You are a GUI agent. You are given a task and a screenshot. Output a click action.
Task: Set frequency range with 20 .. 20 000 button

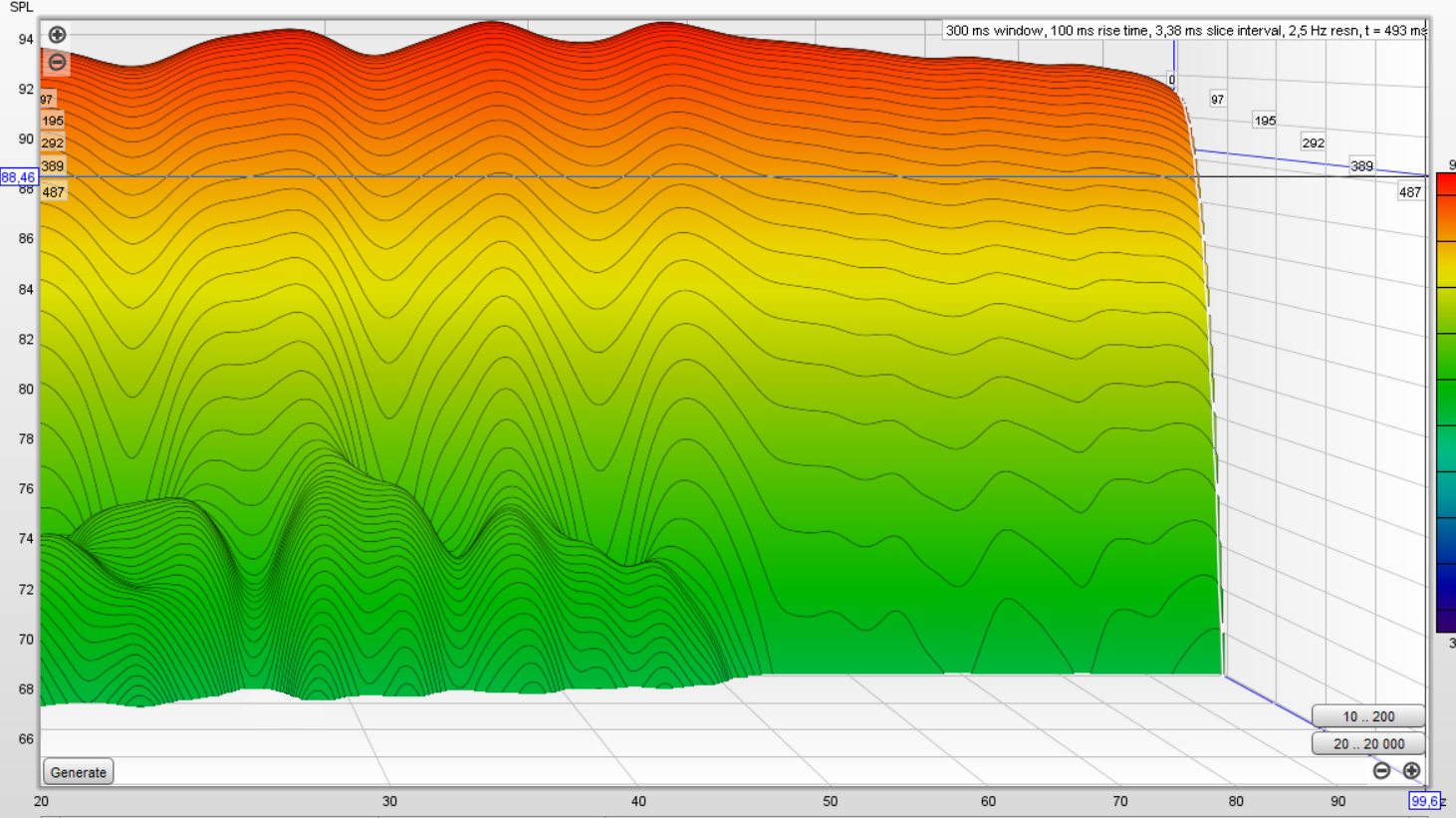1368,743
